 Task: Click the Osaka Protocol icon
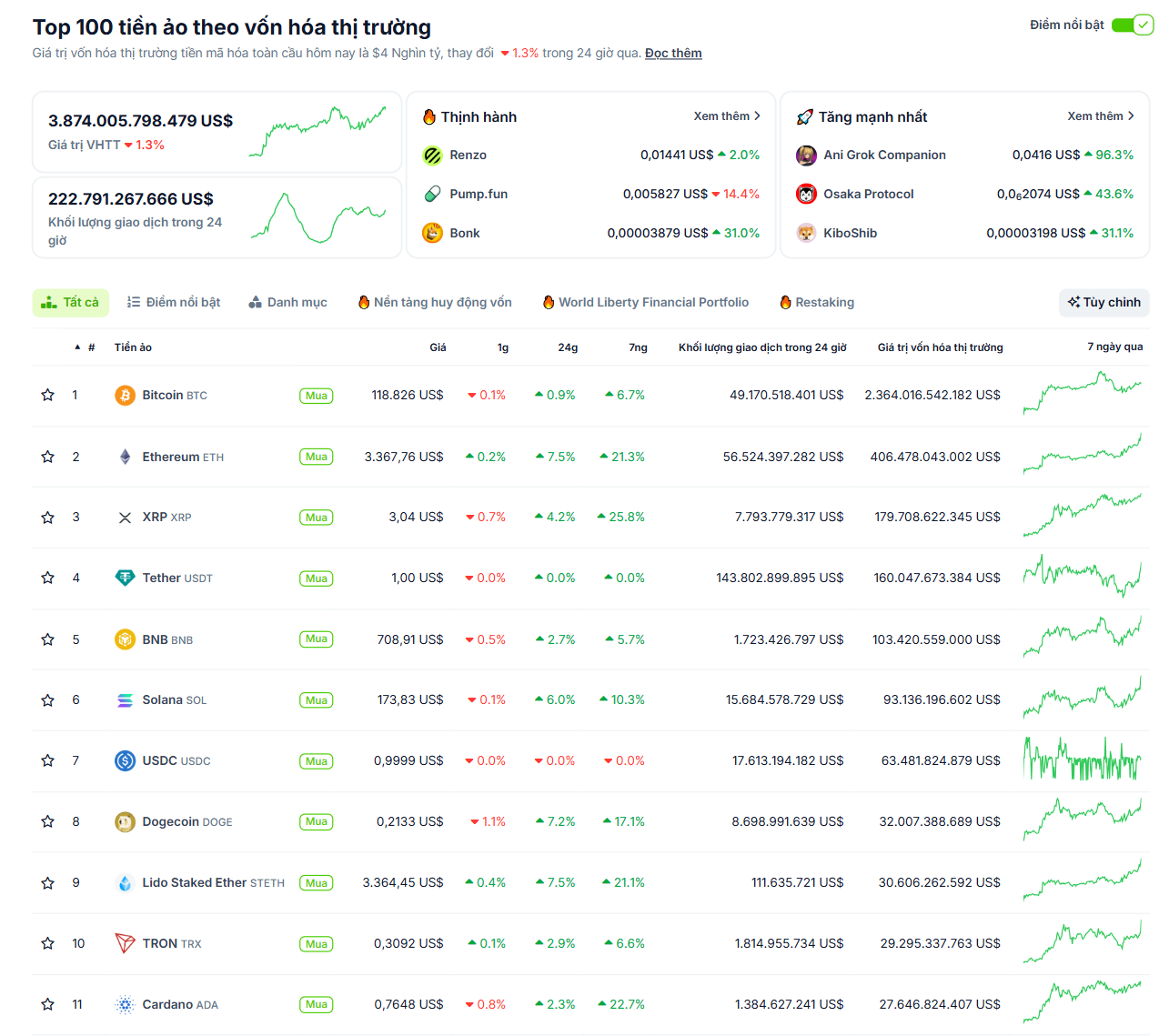pyautogui.click(x=806, y=194)
